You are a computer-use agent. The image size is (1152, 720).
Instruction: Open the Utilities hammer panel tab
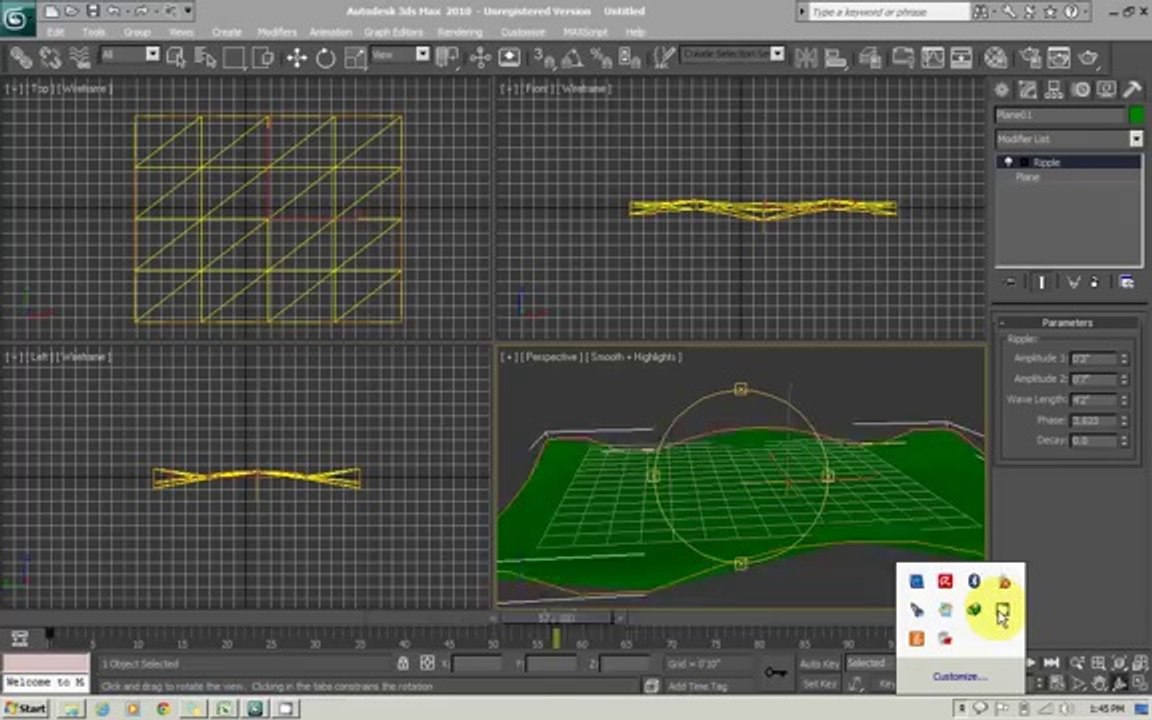click(1132, 90)
